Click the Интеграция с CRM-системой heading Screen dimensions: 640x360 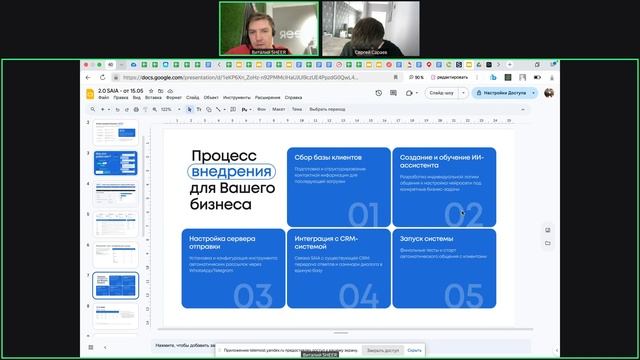326,242
